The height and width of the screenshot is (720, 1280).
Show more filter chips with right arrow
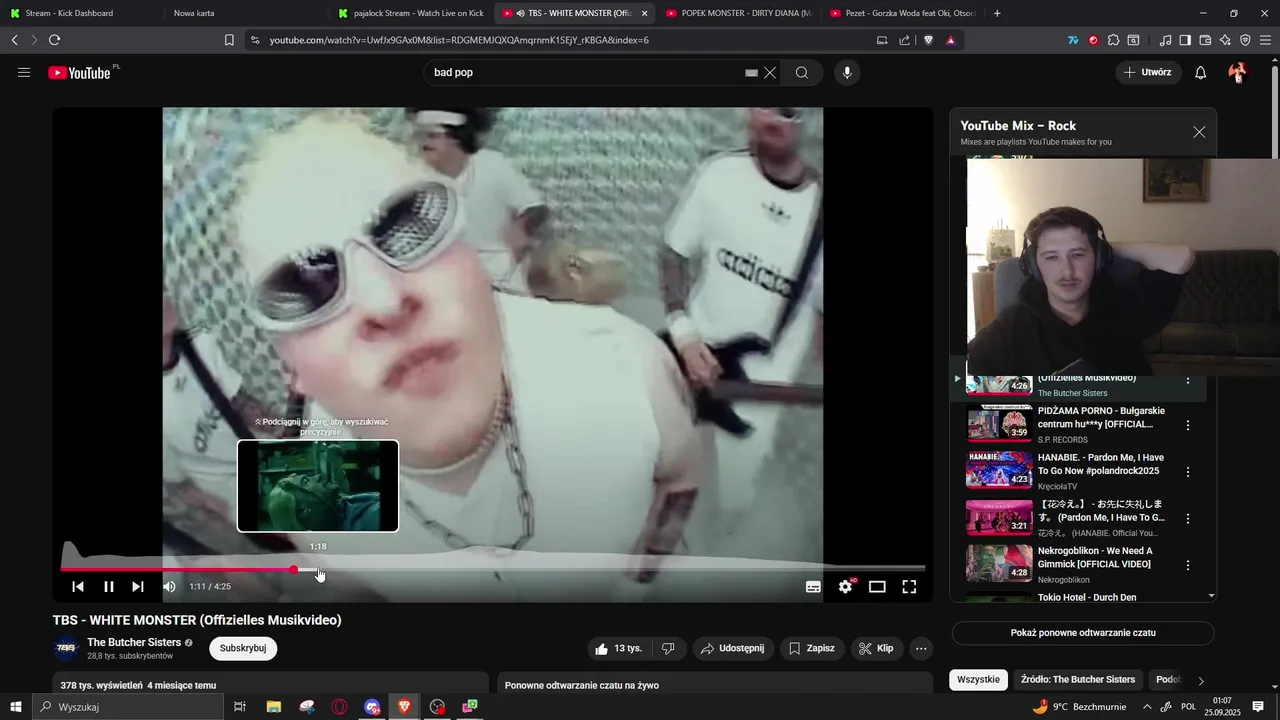pos(1201,680)
